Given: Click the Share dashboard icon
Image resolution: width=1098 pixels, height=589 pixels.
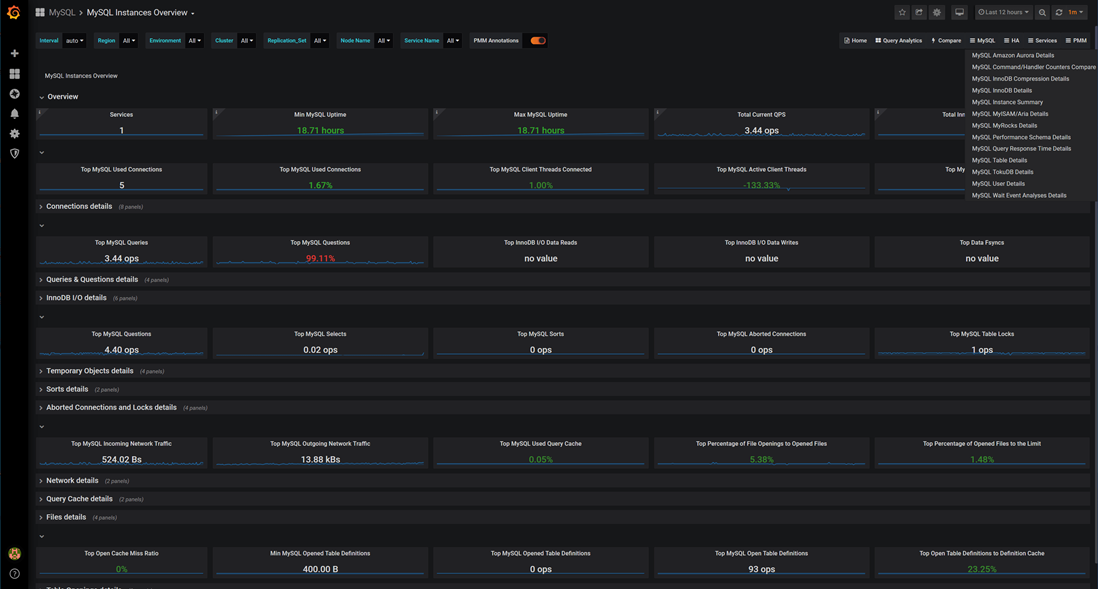Looking at the screenshot, I should (919, 13).
